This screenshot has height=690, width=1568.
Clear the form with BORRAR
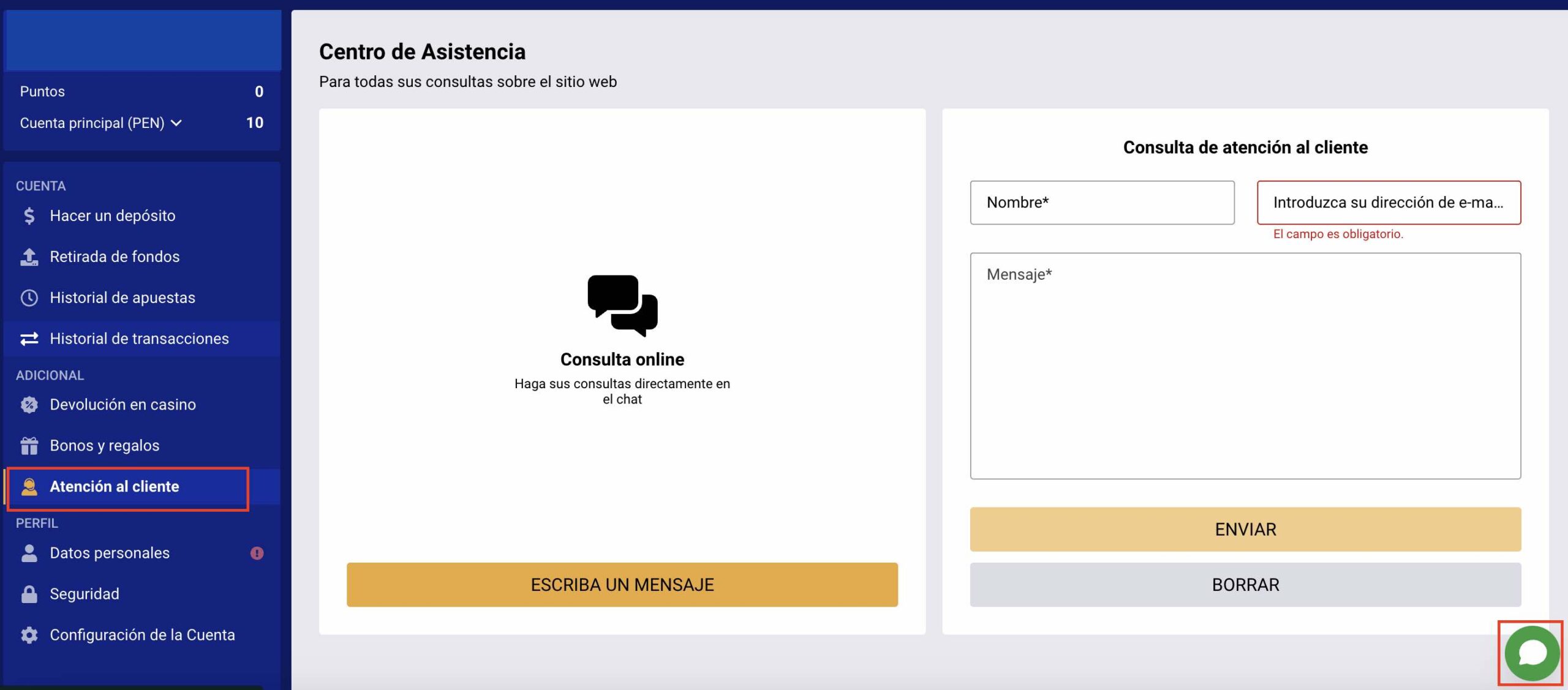1245,585
